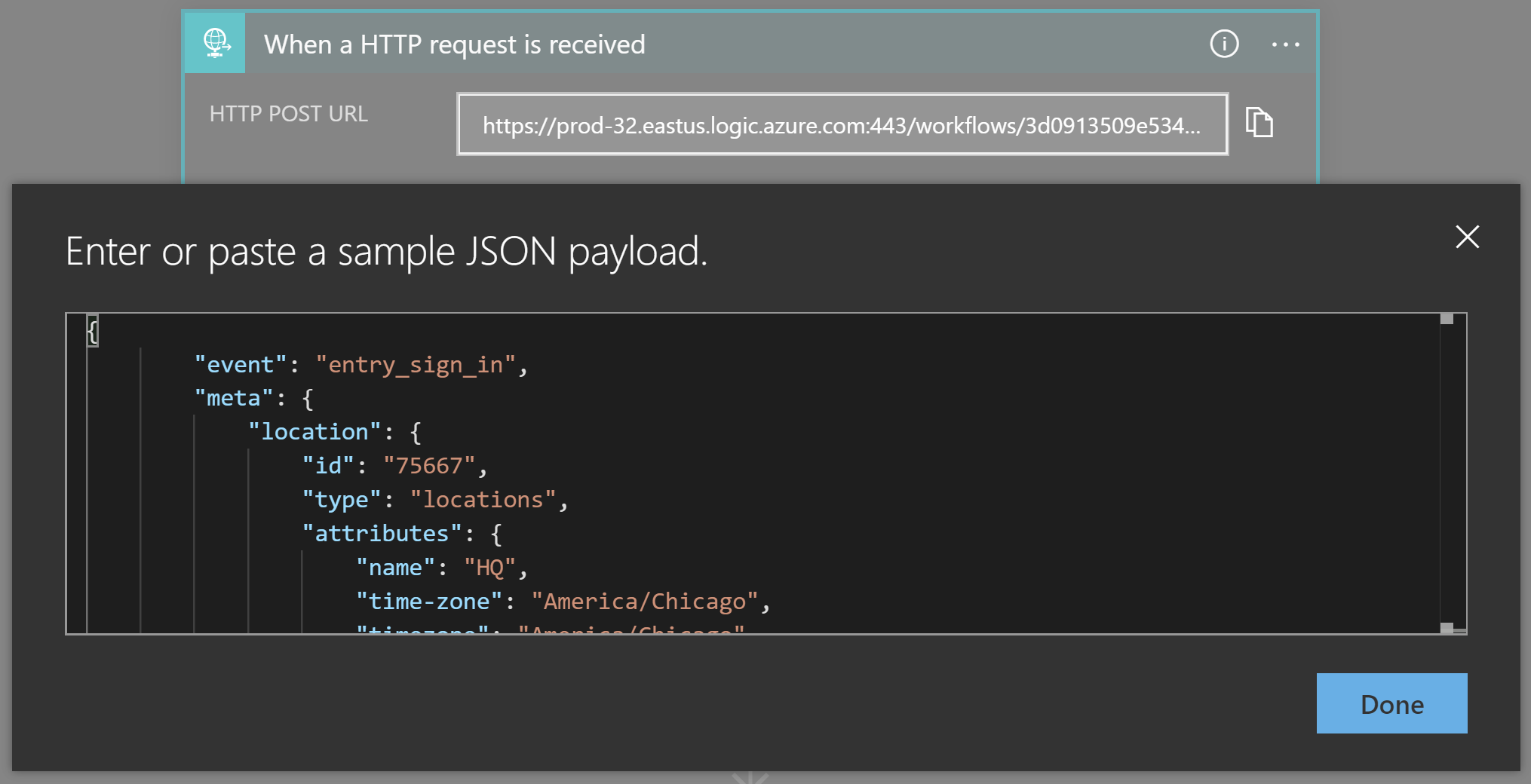Image resolution: width=1531 pixels, height=784 pixels.
Task: Place cursor at the opening brace on line one
Action: (x=93, y=331)
